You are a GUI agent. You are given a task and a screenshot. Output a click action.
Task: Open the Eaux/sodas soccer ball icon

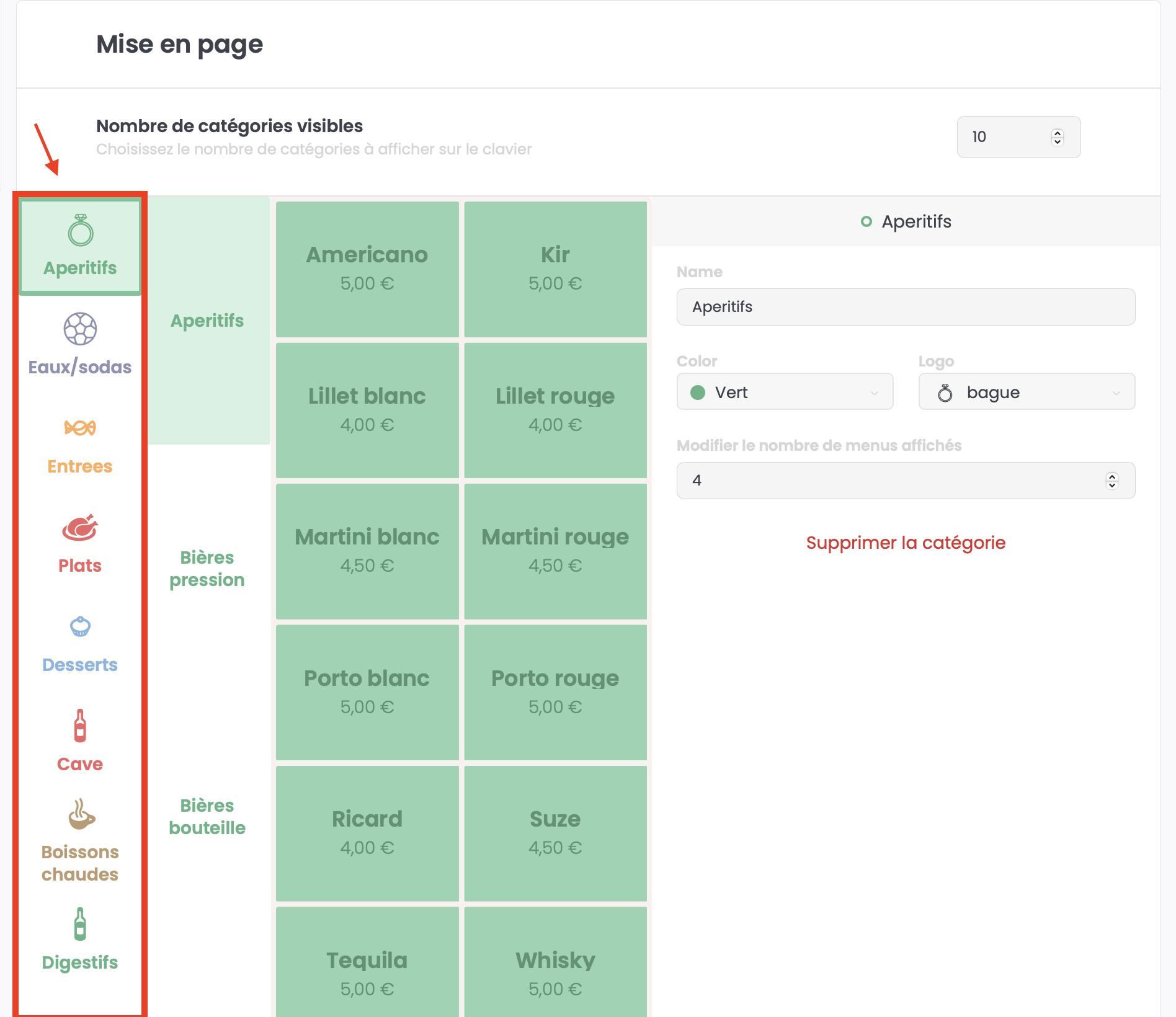[x=80, y=329]
